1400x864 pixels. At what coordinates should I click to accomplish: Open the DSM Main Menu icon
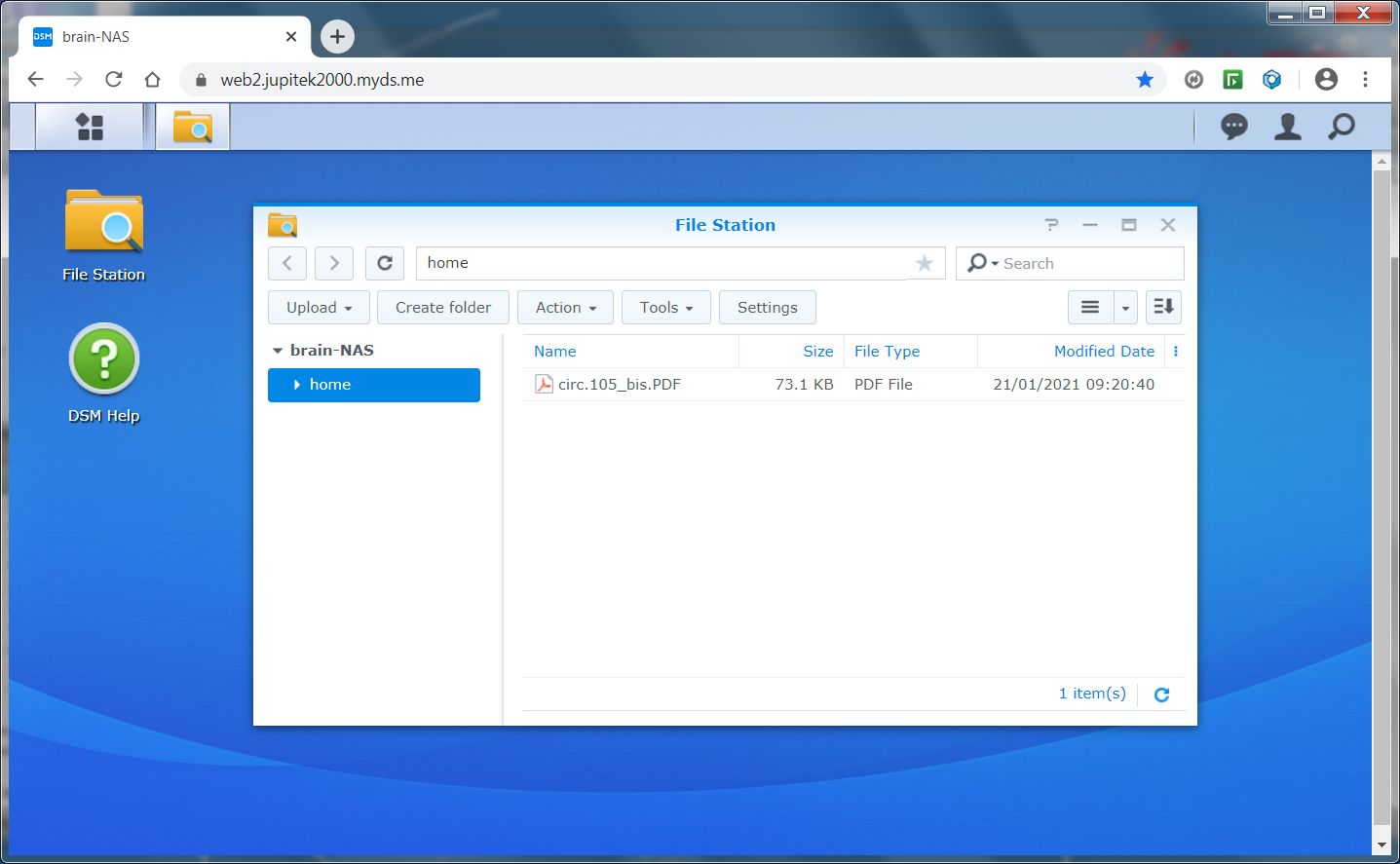pyautogui.click(x=90, y=127)
